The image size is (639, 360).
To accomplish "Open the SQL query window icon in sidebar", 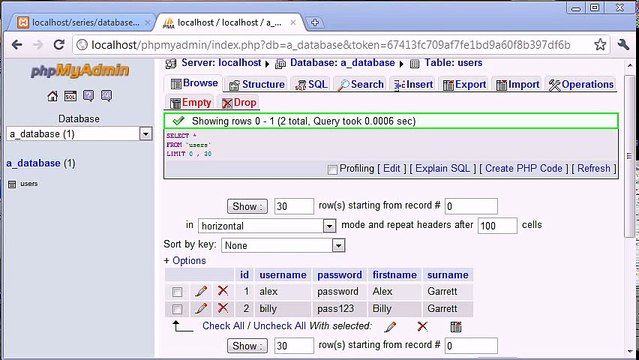I will [71, 96].
